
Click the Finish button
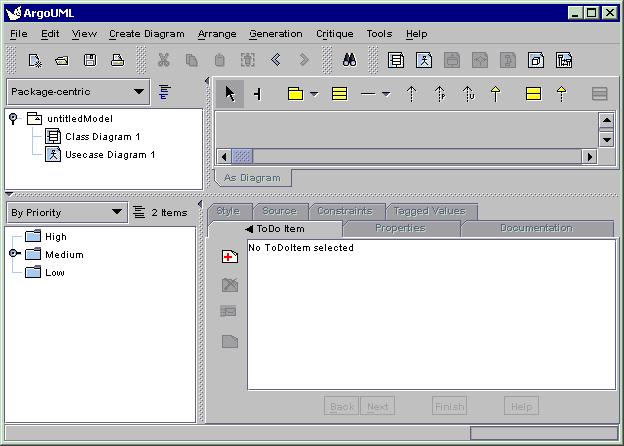tap(449, 406)
